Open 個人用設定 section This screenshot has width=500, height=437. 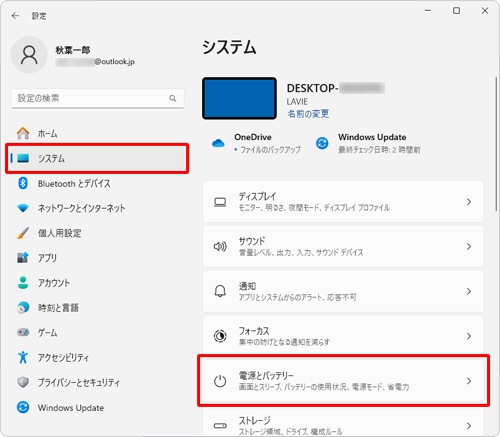[97, 233]
